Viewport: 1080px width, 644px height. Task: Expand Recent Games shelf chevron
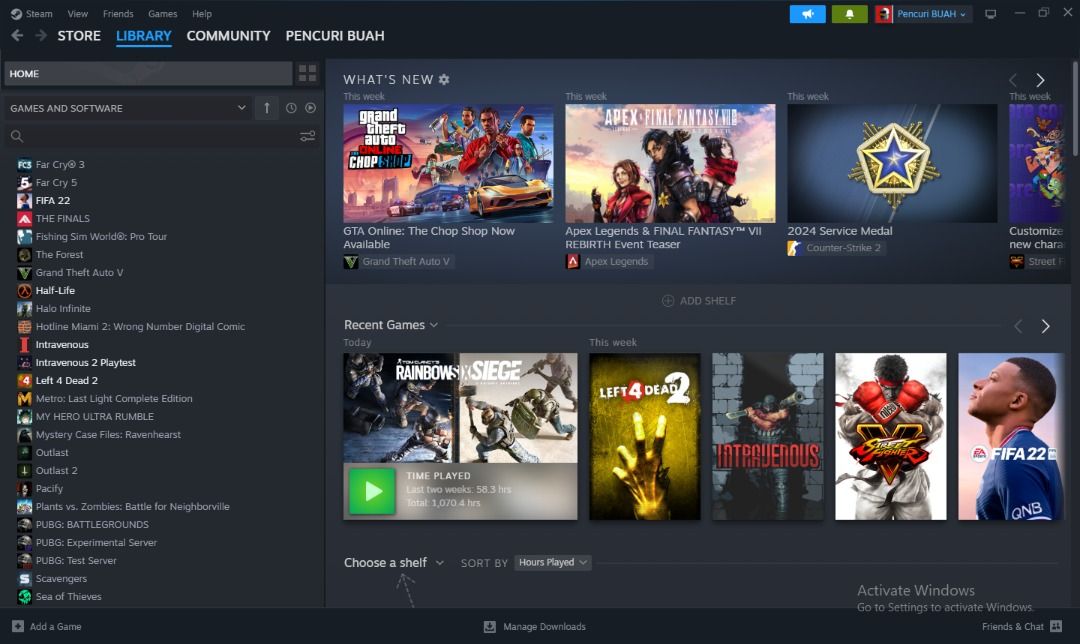click(x=433, y=325)
